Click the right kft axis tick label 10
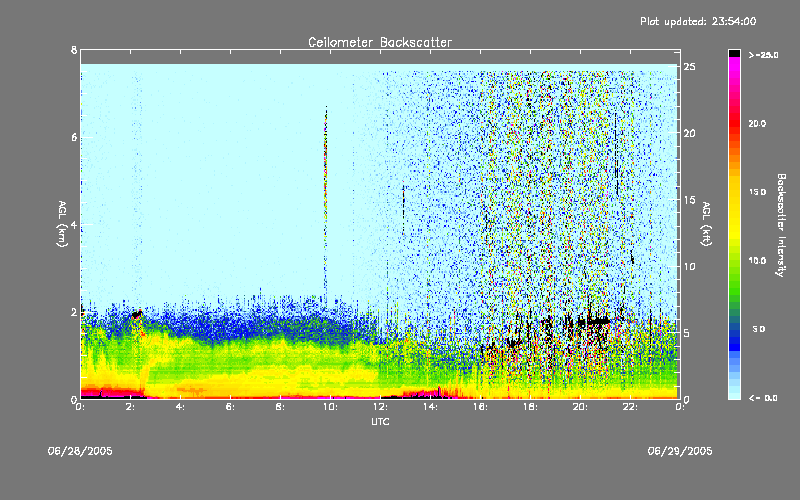The height and width of the screenshot is (500, 800). pos(690,267)
